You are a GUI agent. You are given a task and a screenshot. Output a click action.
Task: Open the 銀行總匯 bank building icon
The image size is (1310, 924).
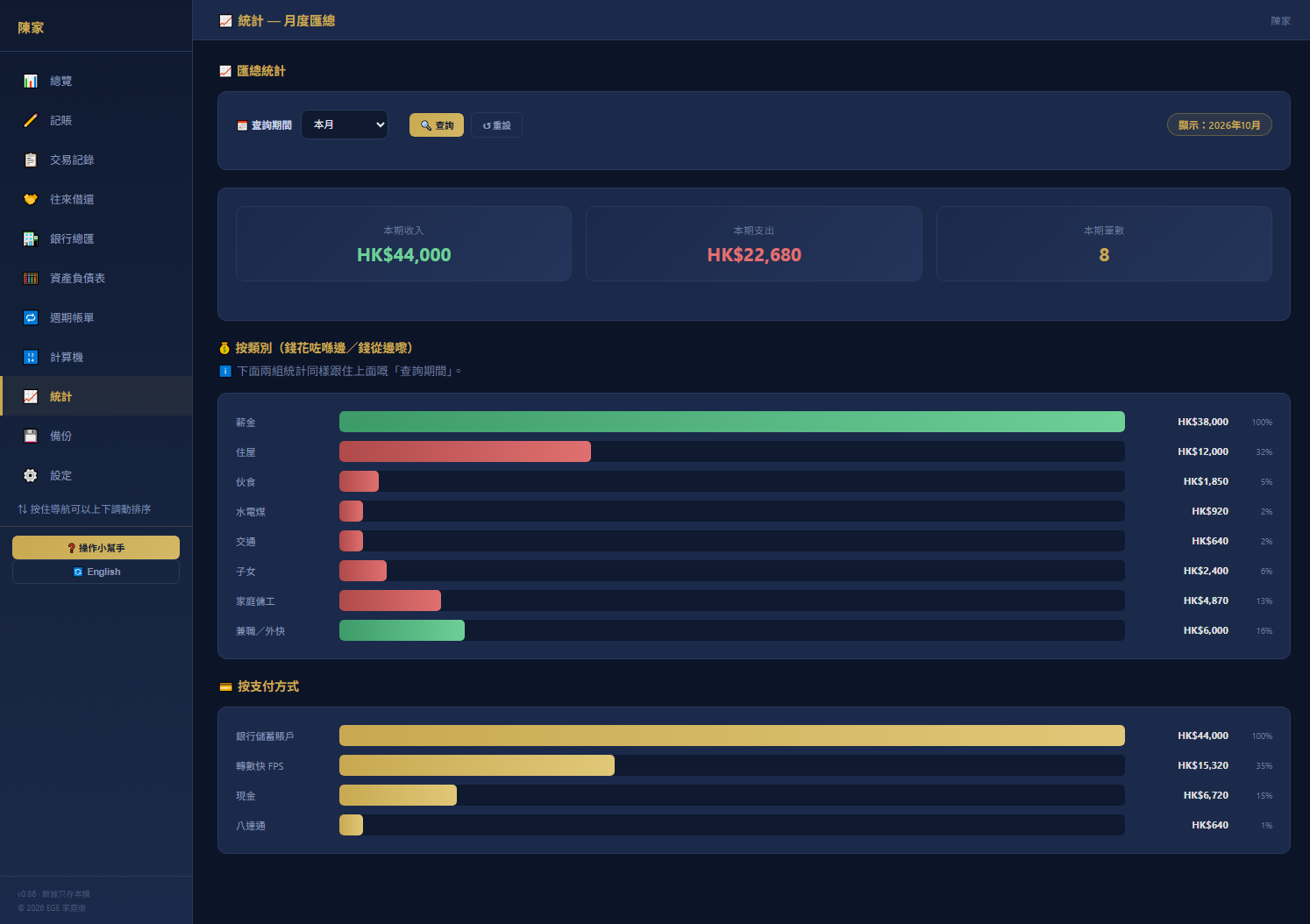(31, 238)
